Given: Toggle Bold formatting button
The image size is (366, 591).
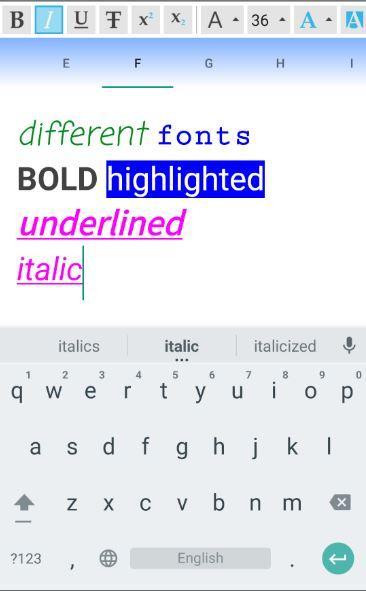Looking at the screenshot, I should (17, 20).
